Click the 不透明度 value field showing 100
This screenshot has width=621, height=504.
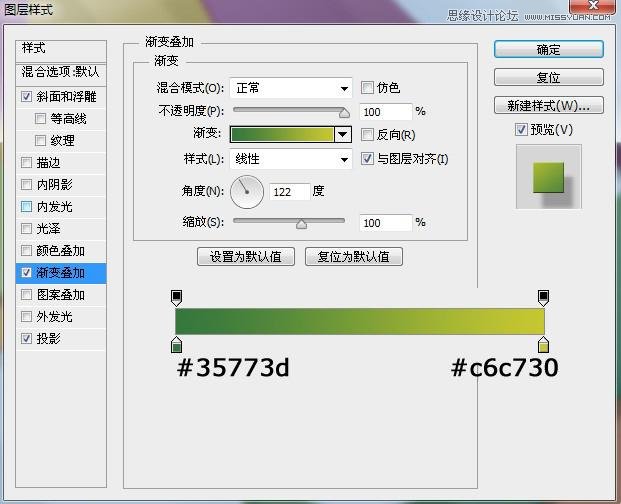coord(385,112)
